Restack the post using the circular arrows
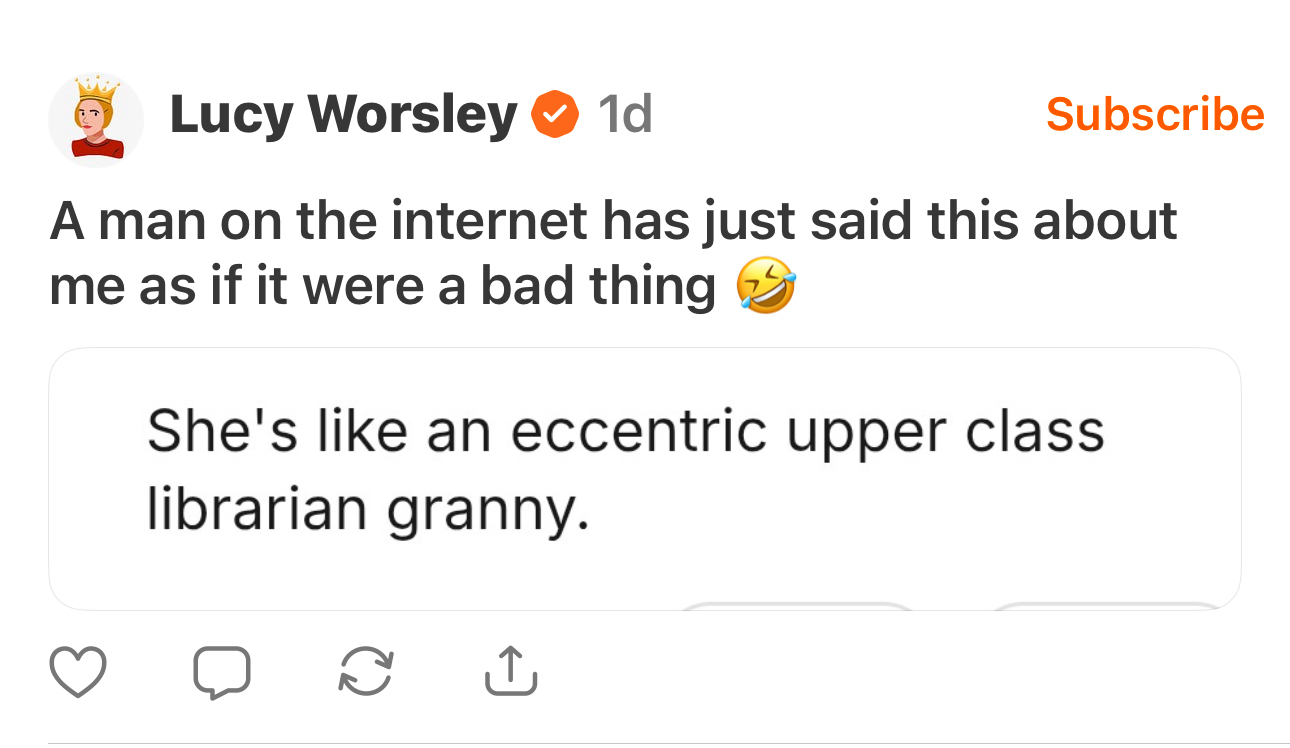Viewport: 1290px width, 748px height. (366, 672)
